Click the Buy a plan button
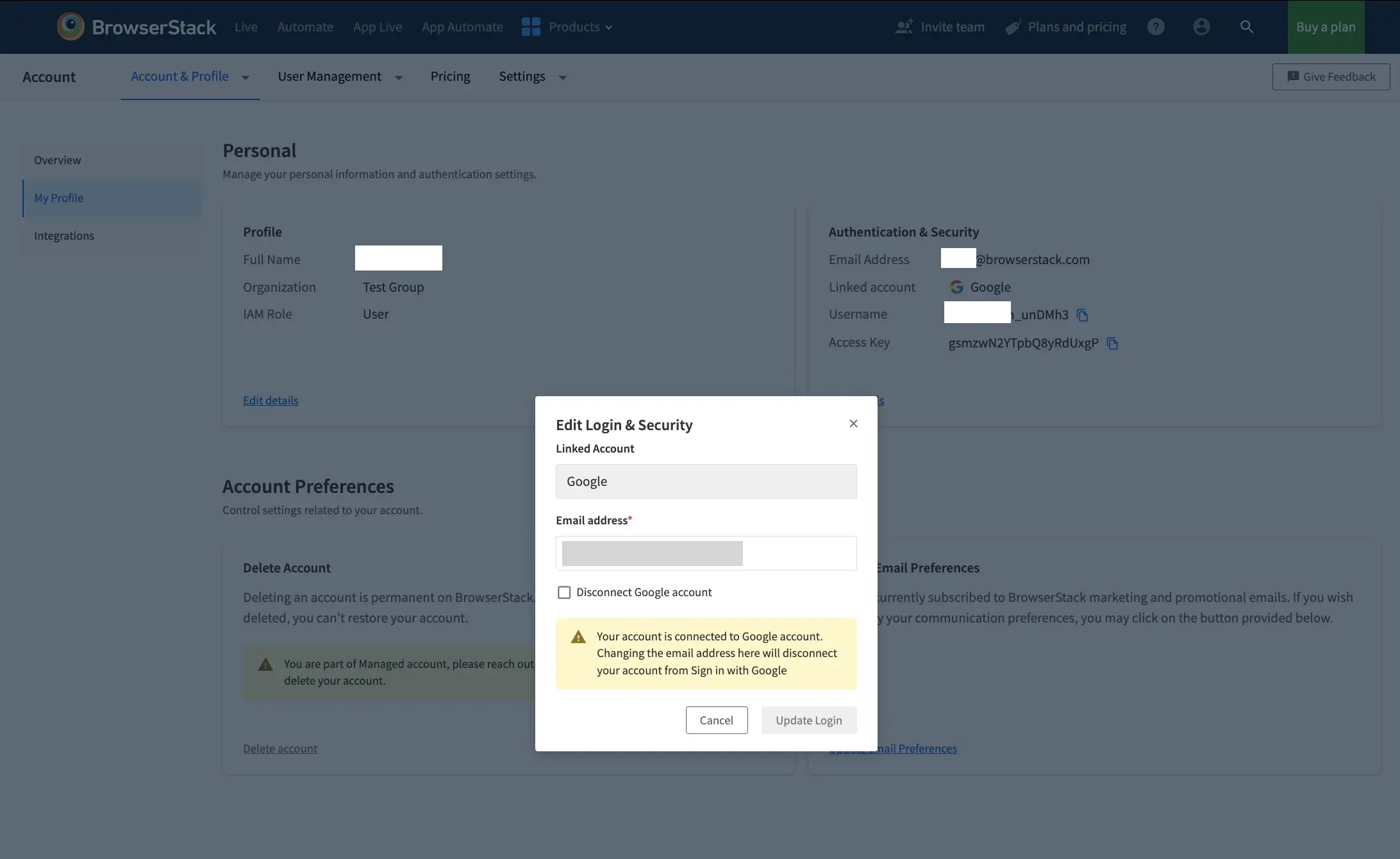1400x859 pixels. coord(1325,27)
